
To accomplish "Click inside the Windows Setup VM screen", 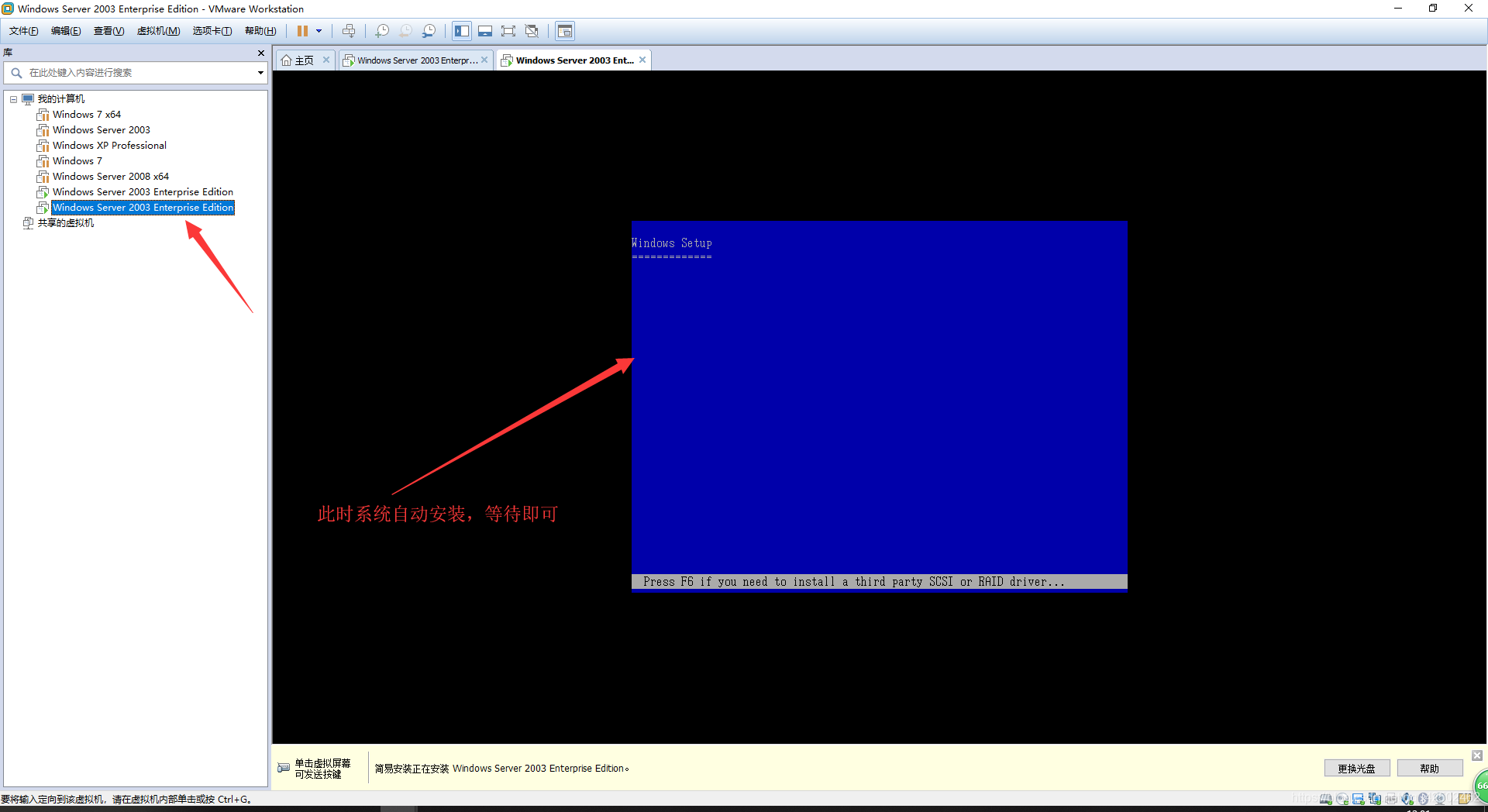I will pos(880,407).
